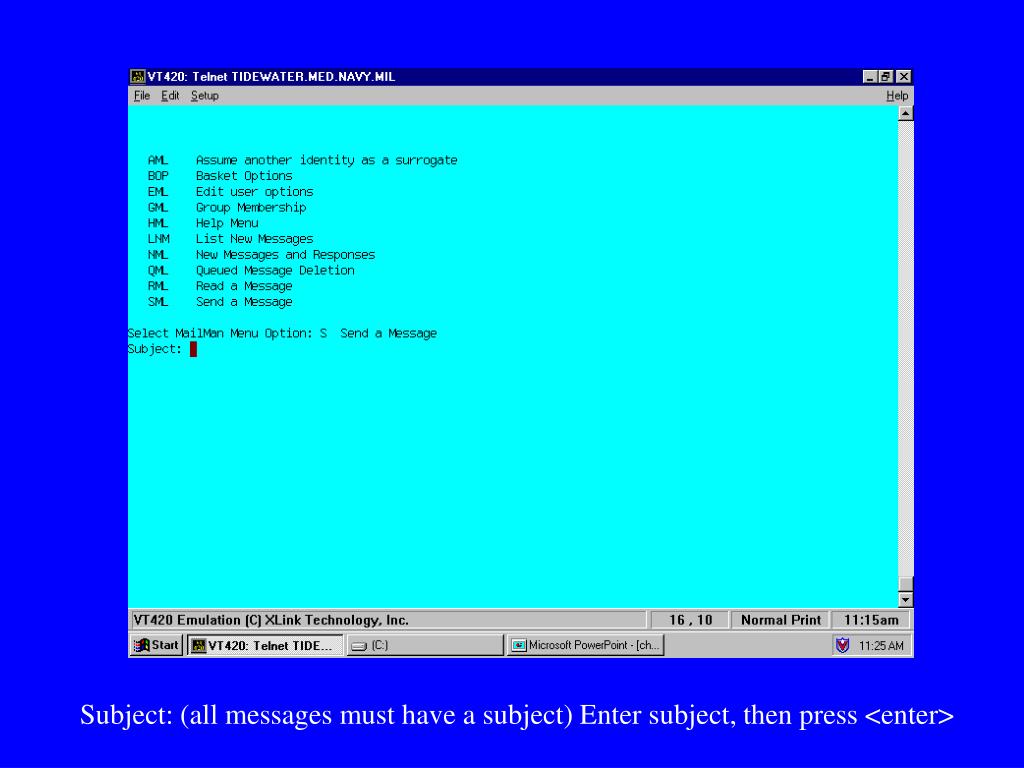Click NML New Messages and Responses line

[261, 255]
